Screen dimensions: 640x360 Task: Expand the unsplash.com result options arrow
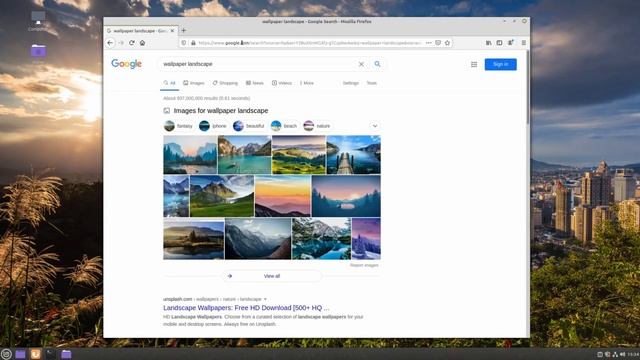(265, 299)
